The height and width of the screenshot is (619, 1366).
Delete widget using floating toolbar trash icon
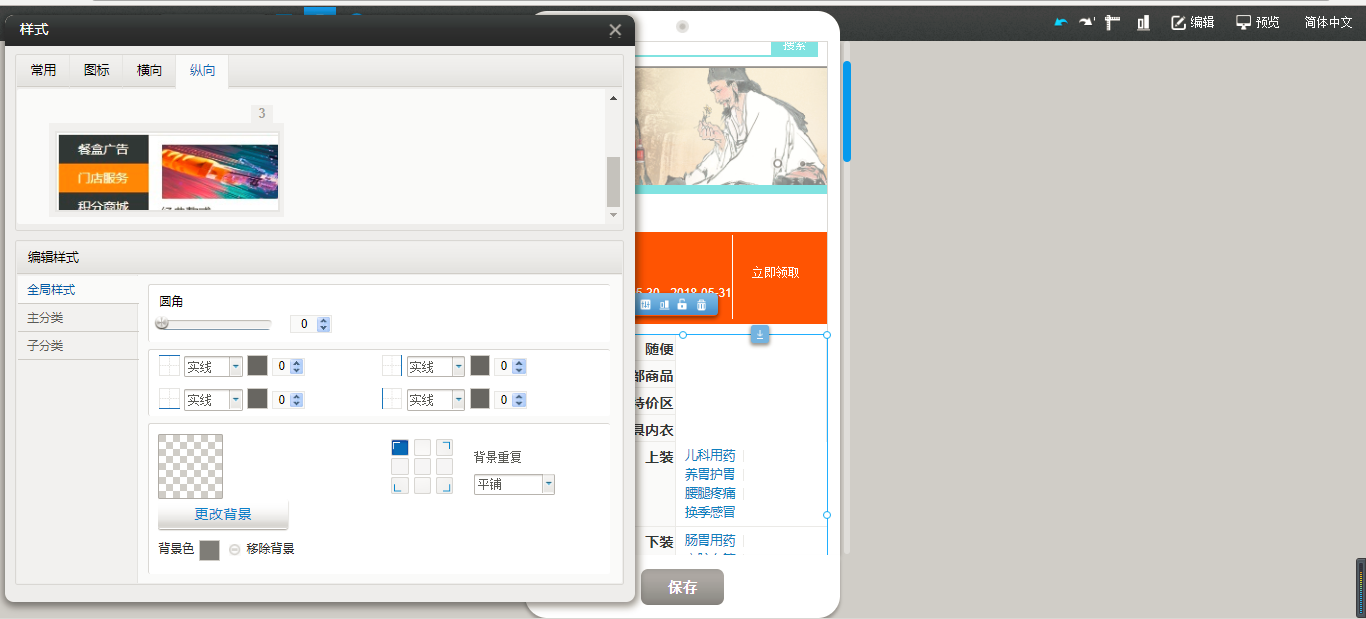coord(701,304)
